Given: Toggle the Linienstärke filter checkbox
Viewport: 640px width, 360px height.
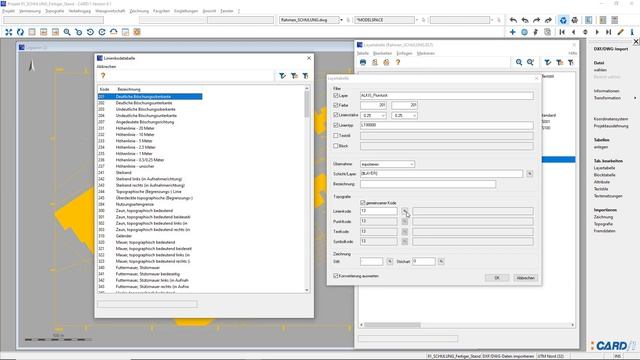Looking at the screenshot, I should pos(336,115).
